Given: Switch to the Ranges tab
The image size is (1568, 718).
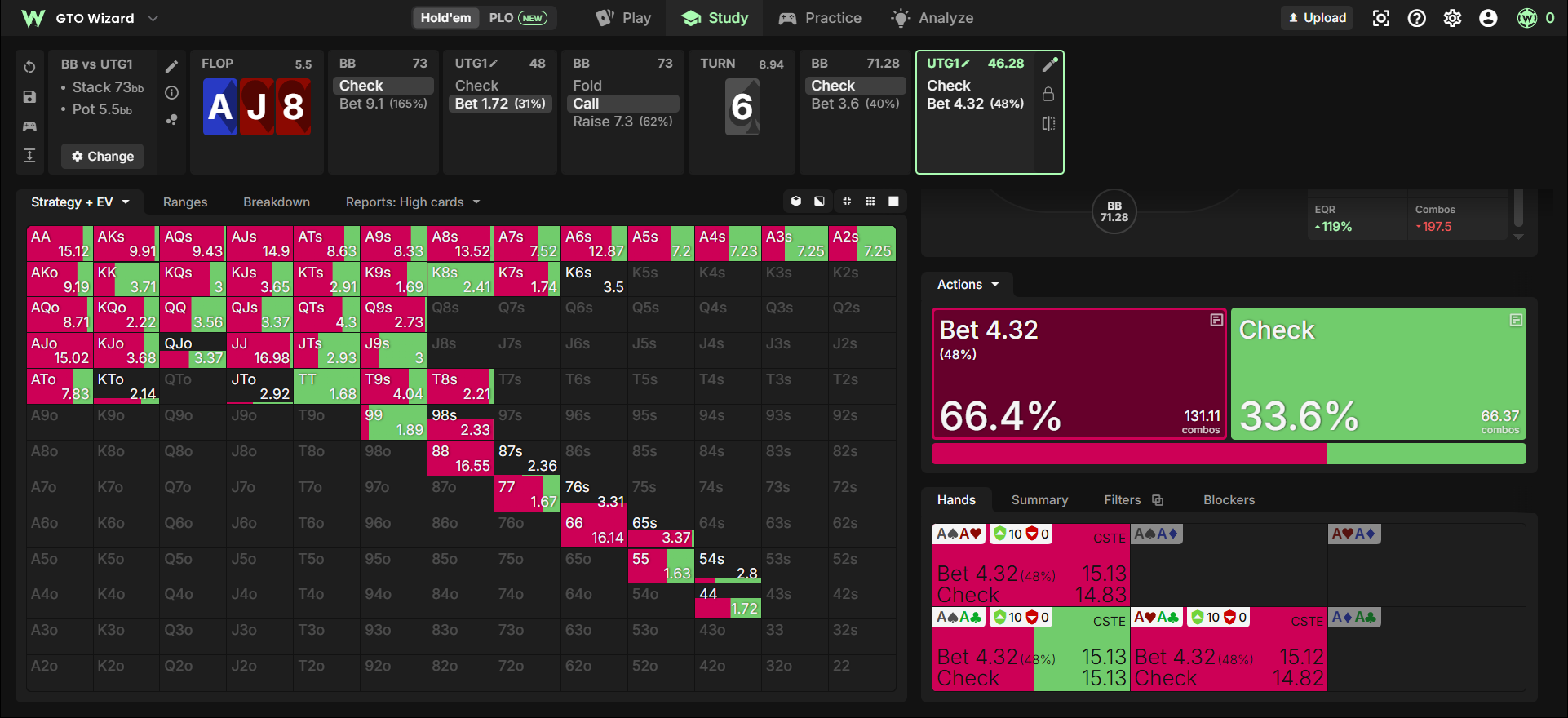Looking at the screenshot, I should click(x=185, y=202).
